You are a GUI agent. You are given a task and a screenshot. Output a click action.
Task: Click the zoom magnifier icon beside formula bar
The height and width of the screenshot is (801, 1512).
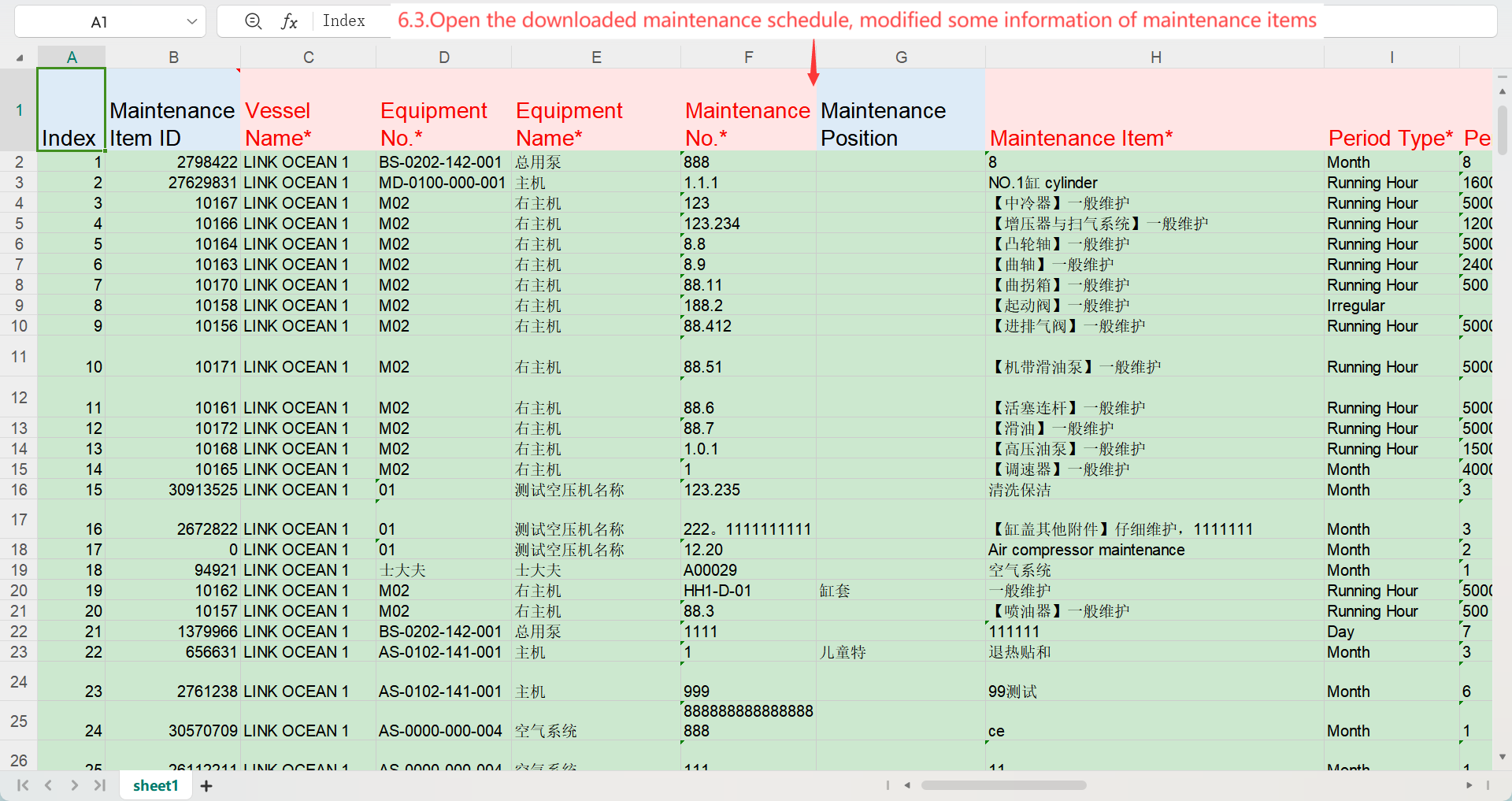[x=253, y=21]
